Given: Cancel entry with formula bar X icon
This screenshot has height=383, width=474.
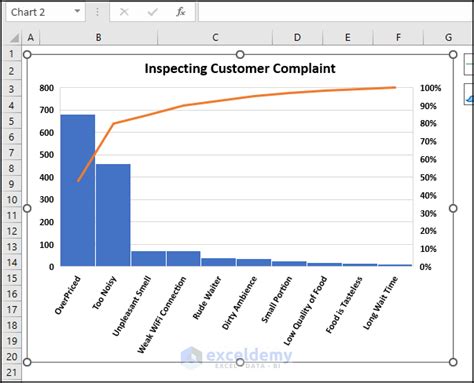Looking at the screenshot, I should pos(124,12).
